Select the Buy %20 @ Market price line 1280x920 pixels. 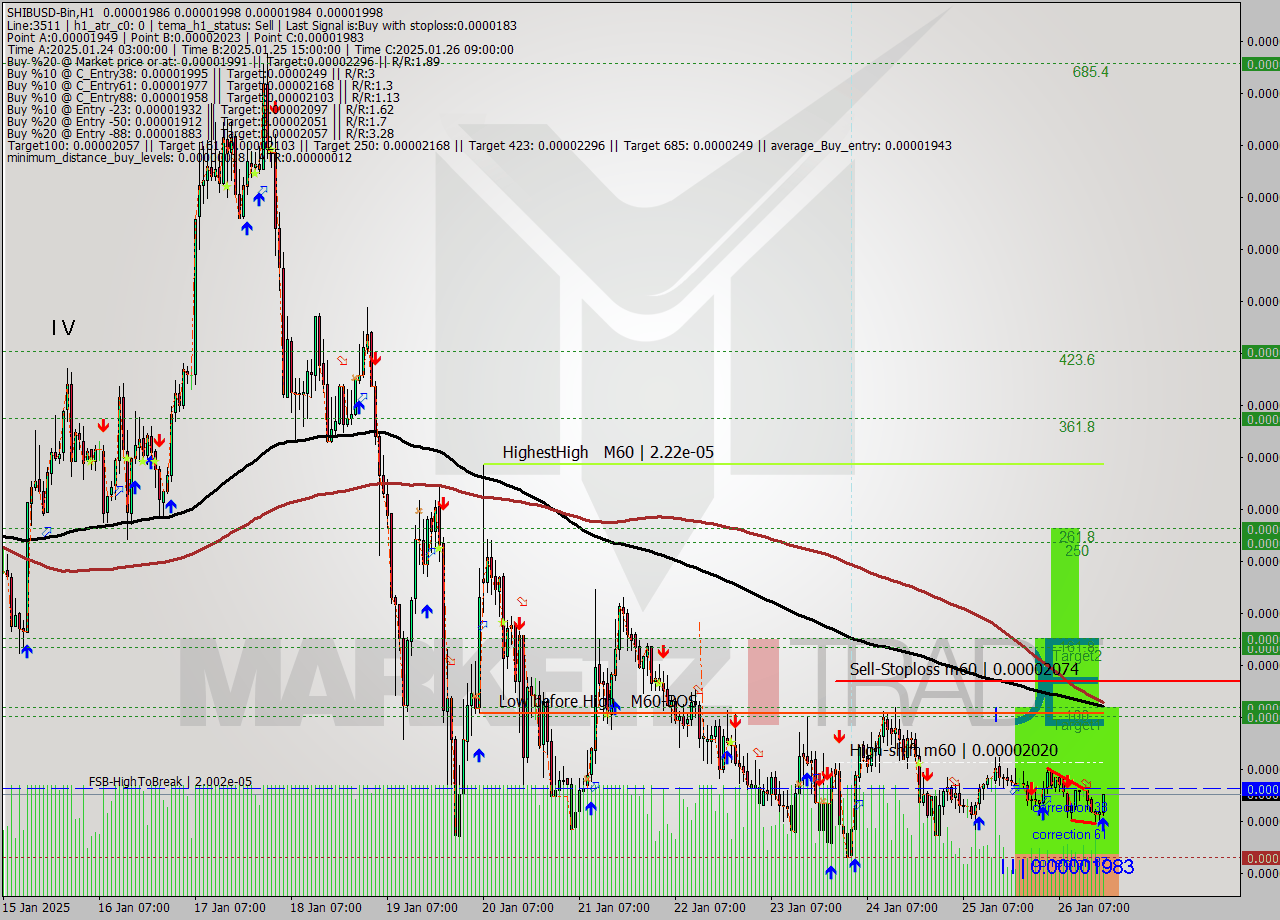tap(223, 61)
